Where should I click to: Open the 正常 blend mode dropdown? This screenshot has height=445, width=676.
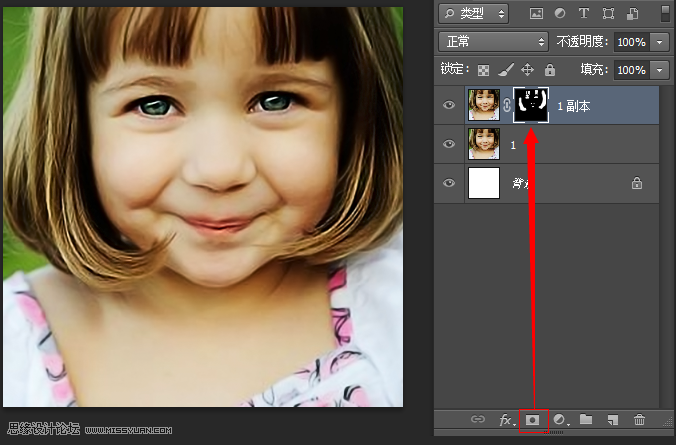493,42
